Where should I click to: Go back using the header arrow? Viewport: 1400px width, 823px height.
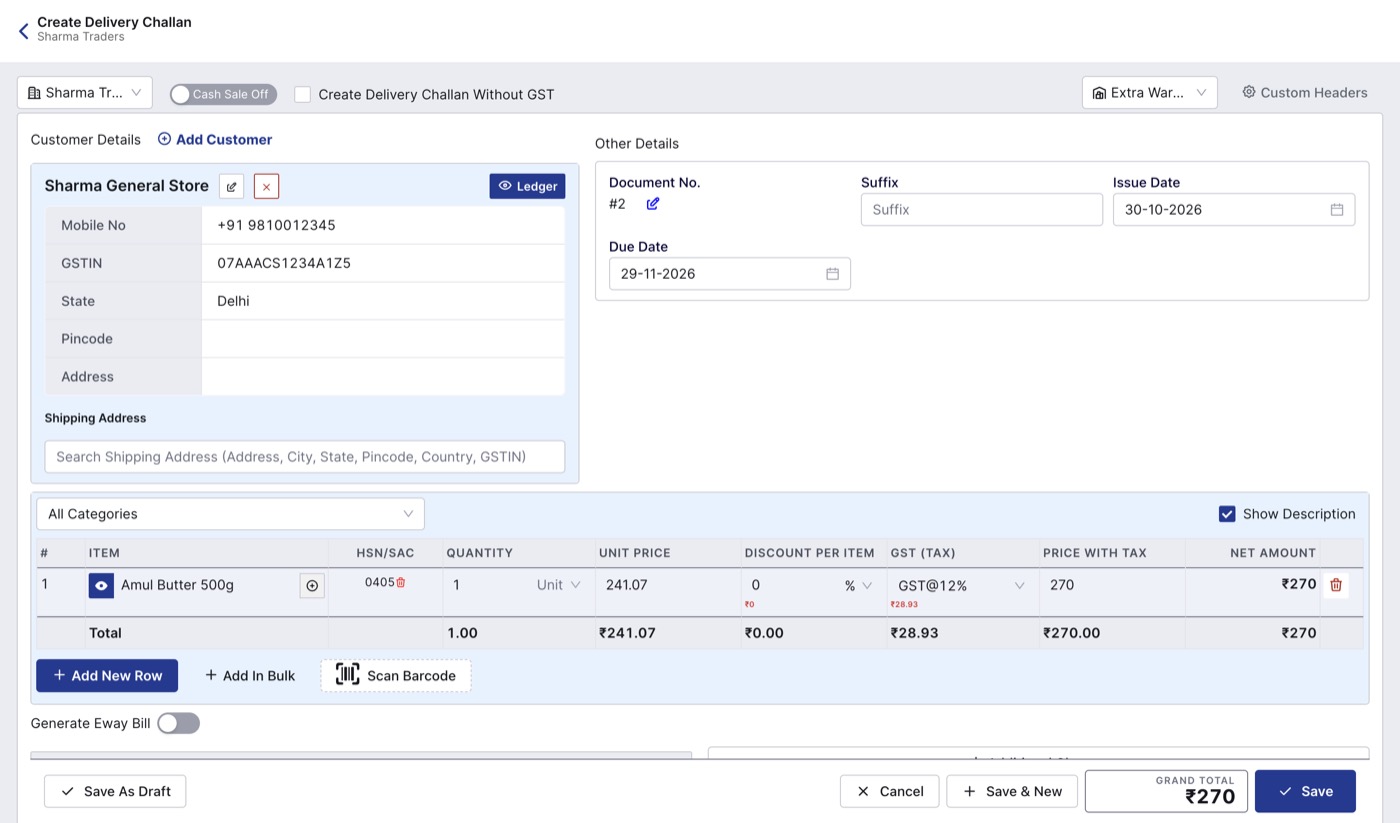click(24, 31)
